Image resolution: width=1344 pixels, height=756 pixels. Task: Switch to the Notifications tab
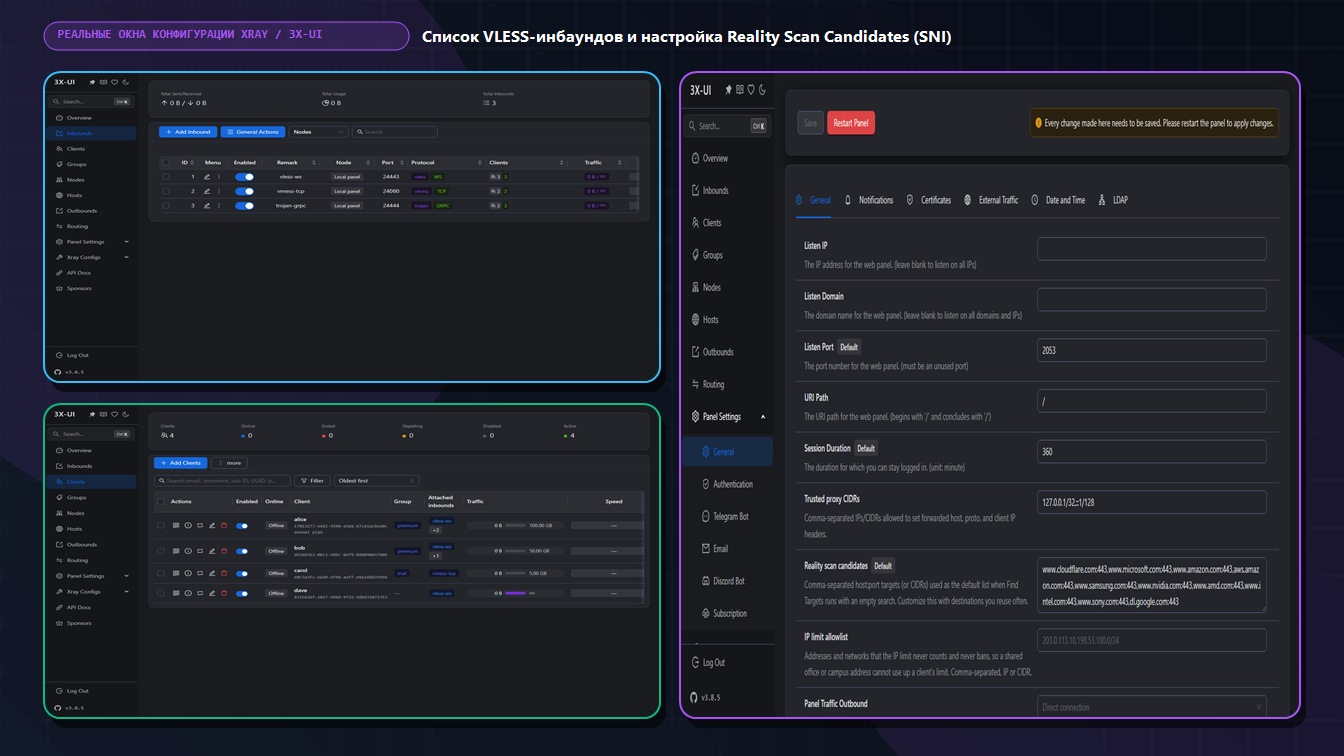point(869,200)
